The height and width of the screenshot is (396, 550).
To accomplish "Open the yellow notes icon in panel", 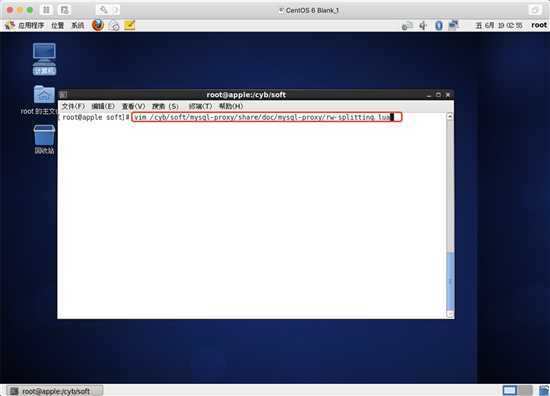I will pyautogui.click(x=129, y=25).
